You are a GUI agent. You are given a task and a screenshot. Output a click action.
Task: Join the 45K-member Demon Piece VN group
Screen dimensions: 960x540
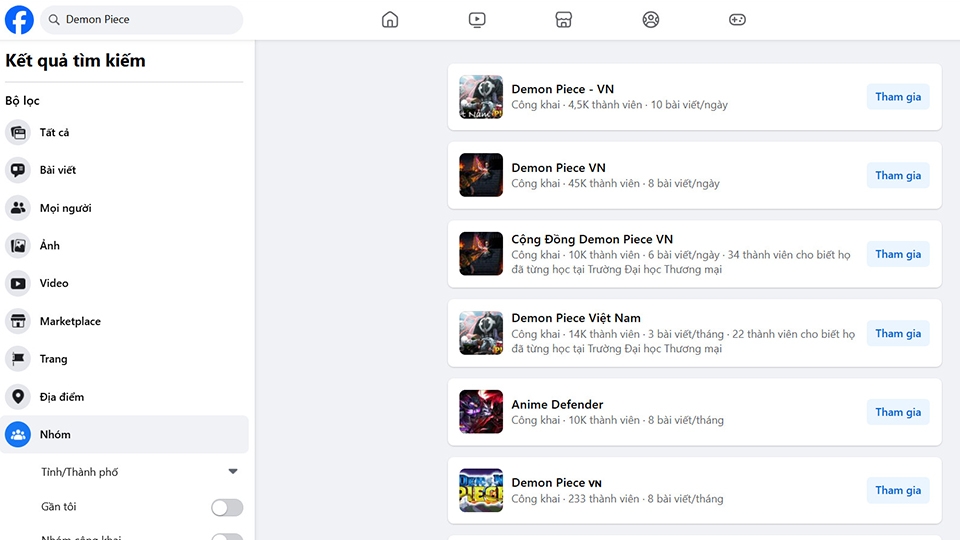(898, 175)
